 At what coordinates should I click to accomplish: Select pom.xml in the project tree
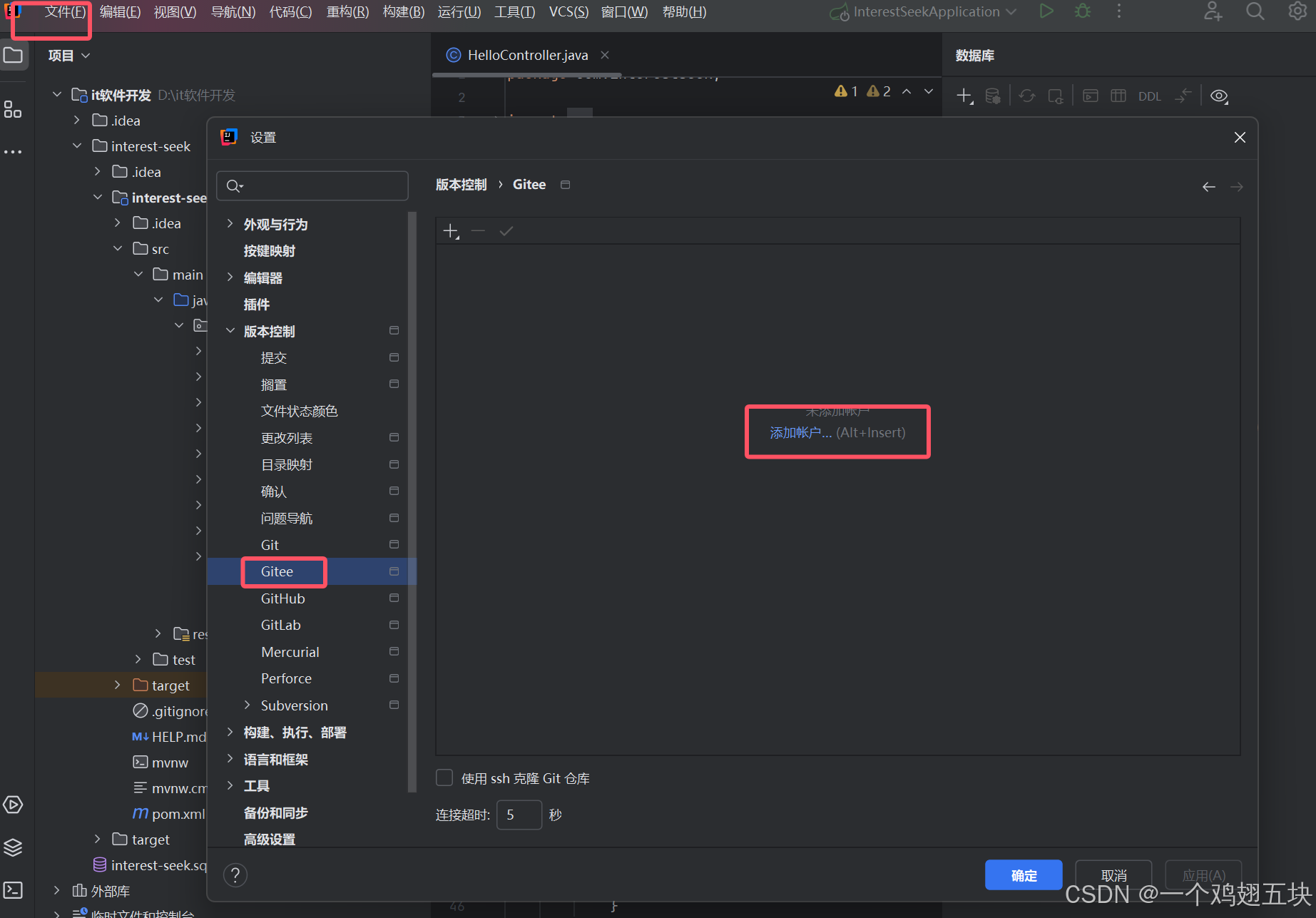(169, 813)
